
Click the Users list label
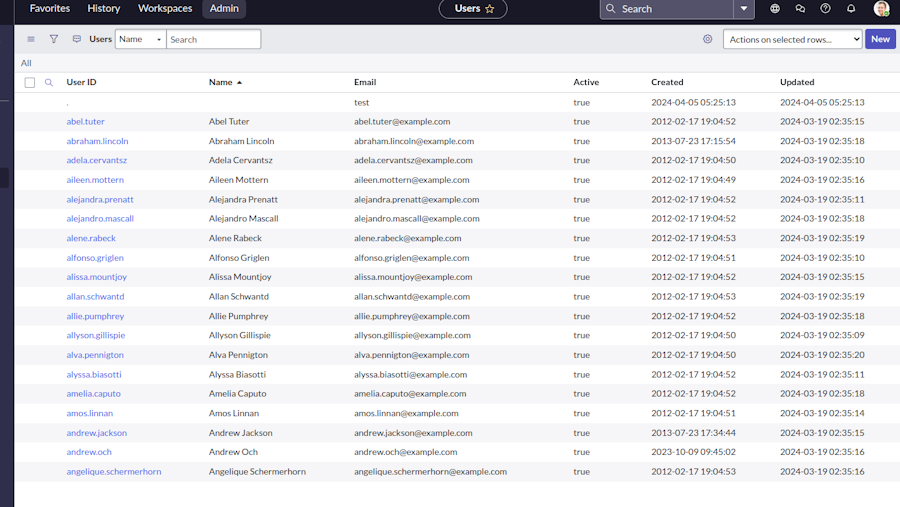(x=100, y=39)
